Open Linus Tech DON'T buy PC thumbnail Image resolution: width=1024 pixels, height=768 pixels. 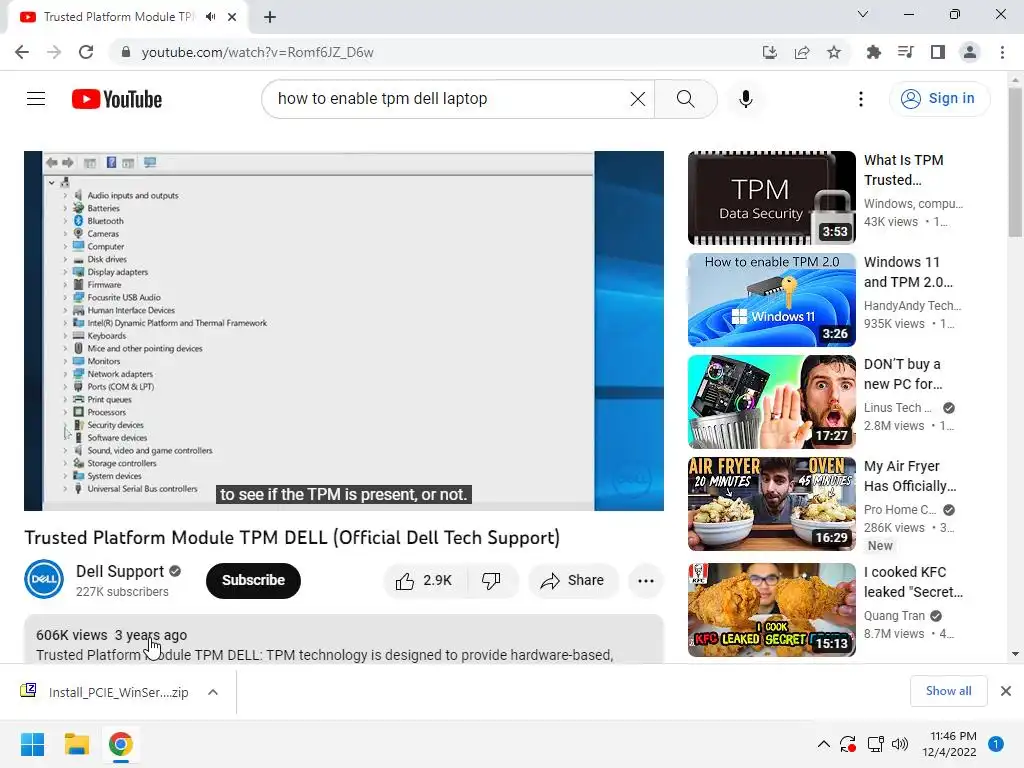pos(771,402)
